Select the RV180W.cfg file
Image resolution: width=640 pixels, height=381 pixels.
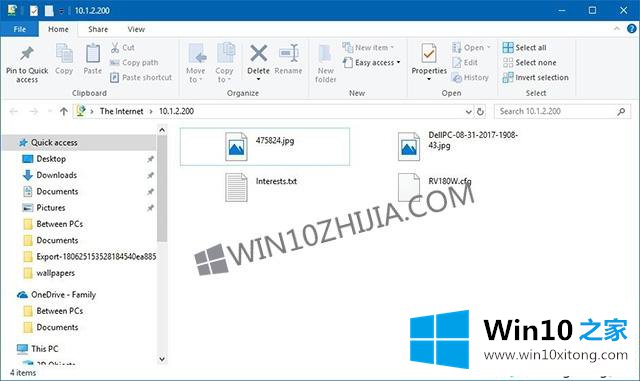point(435,187)
